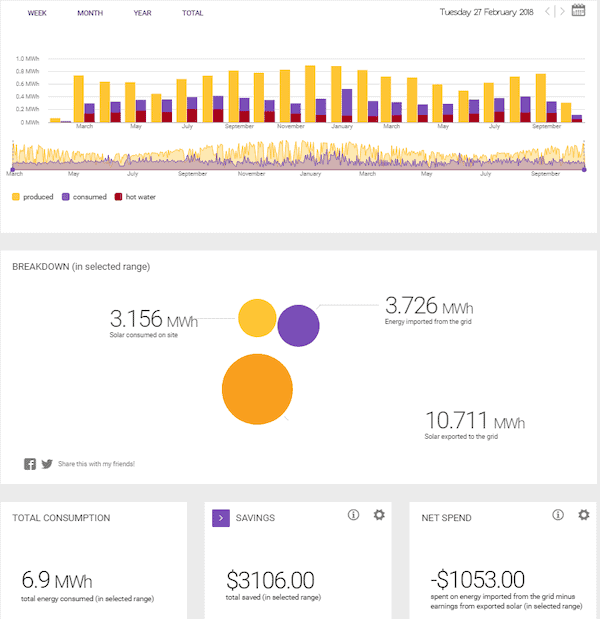The height and width of the screenshot is (619, 600).
Task: Click left range handle on timeline
Action: click(13, 170)
